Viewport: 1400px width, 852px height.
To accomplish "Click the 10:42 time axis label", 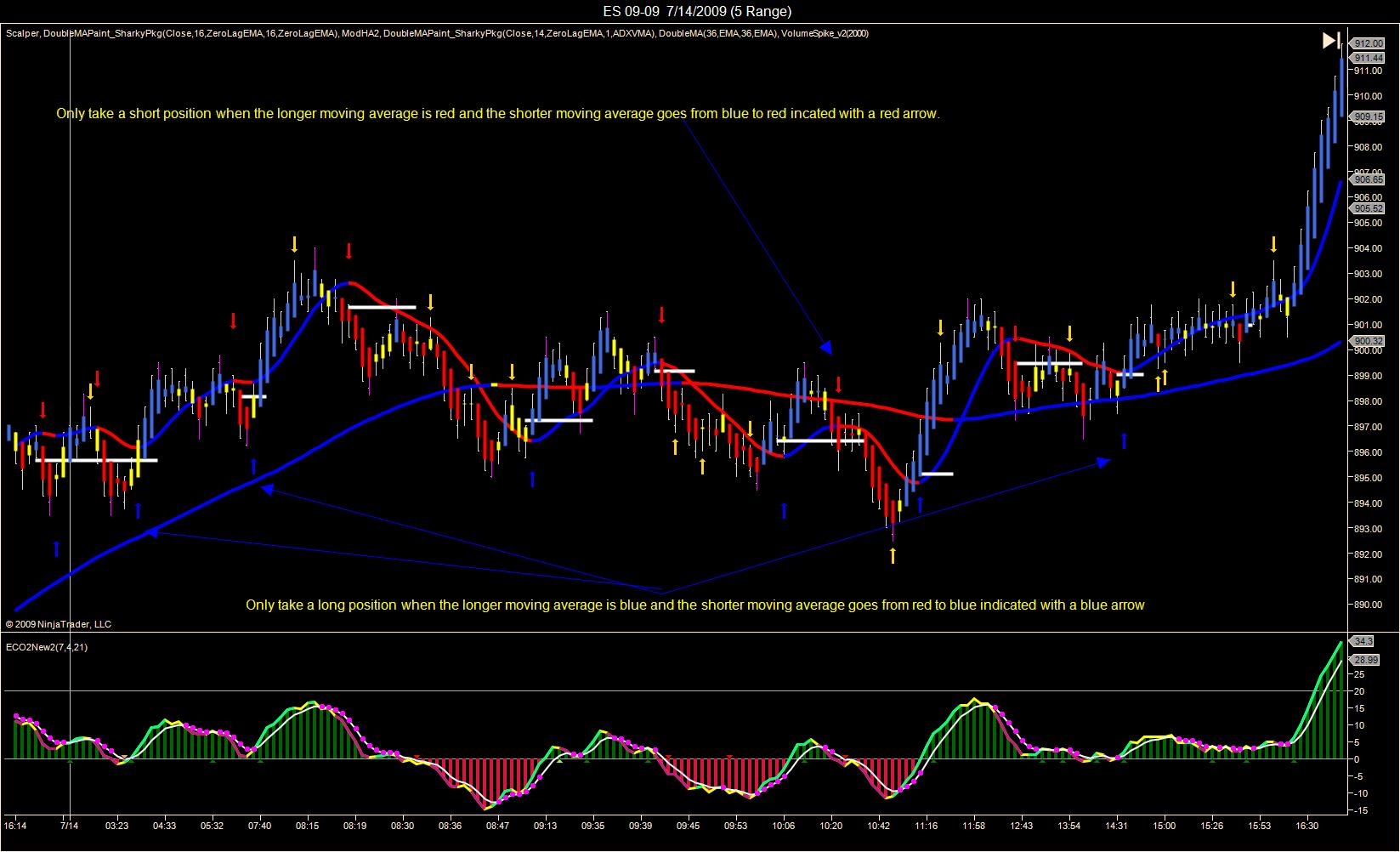I will (x=879, y=826).
